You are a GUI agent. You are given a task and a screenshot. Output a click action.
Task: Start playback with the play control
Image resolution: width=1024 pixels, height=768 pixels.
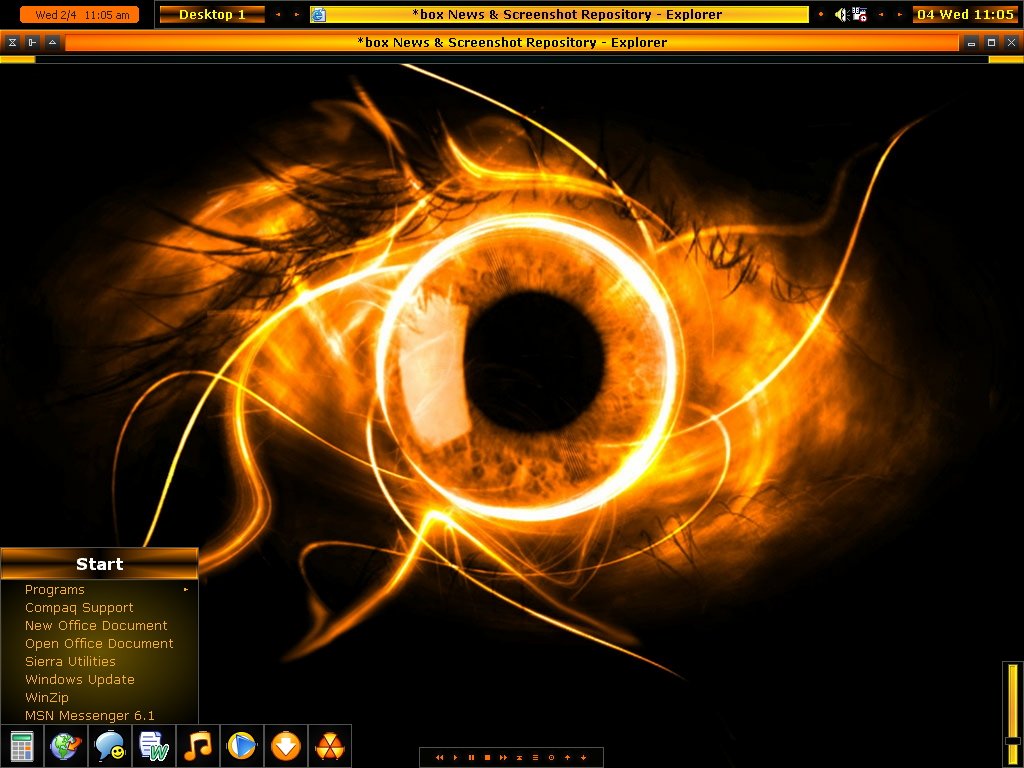[x=455, y=758]
